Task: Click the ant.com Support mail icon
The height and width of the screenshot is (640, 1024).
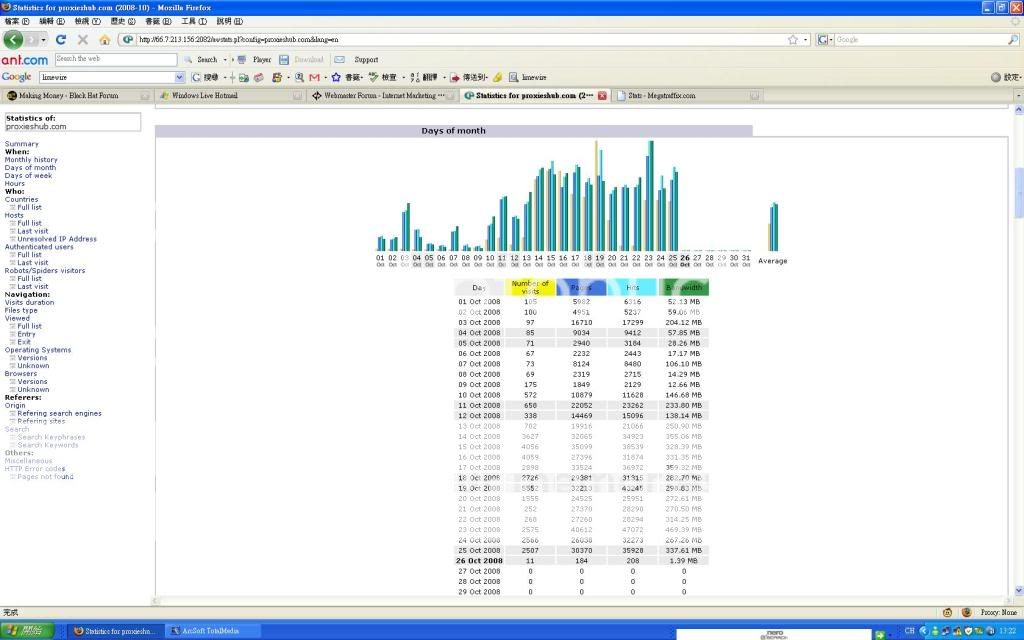Action: coord(340,59)
